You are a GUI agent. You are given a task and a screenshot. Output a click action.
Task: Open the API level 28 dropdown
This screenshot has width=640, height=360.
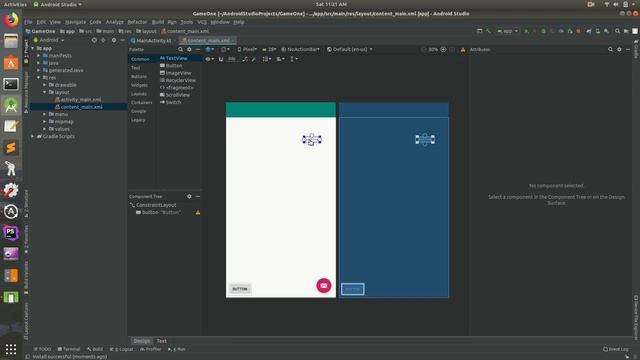click(269, 49)
